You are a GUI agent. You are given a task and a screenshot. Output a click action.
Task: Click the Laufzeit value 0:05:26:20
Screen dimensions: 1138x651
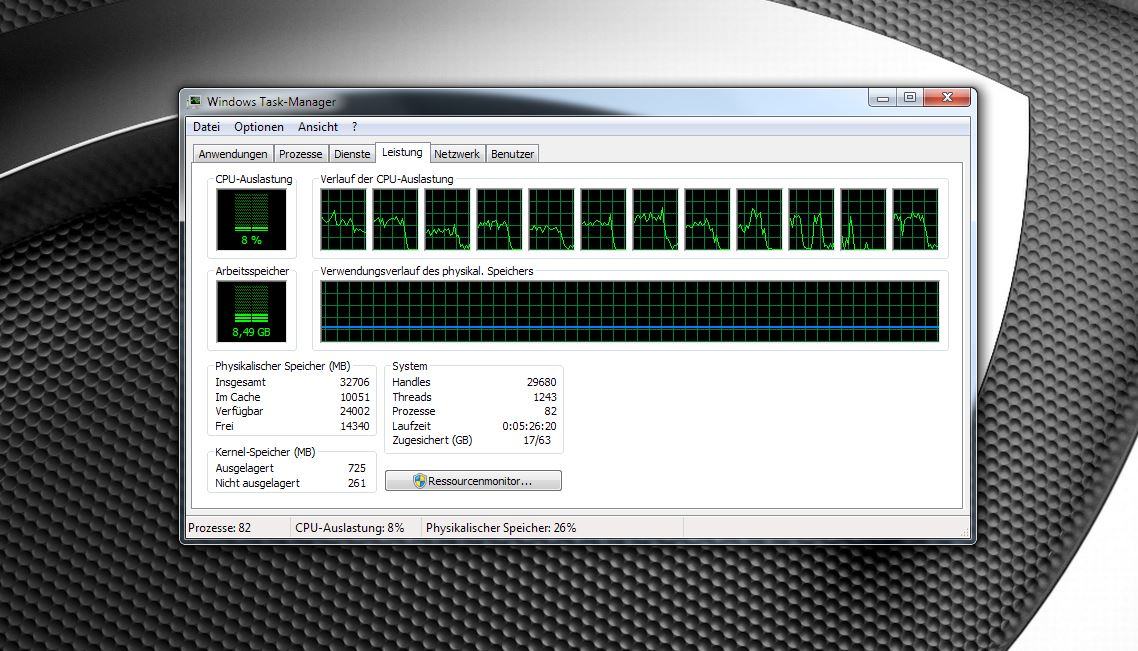tap(529, 426)
